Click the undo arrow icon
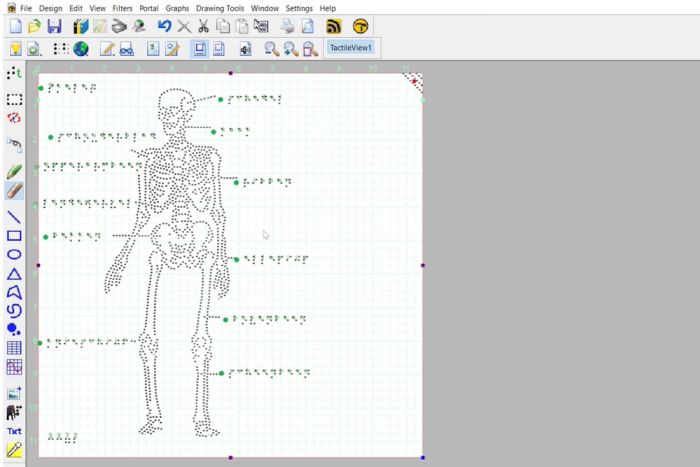700x467 pixels. coord(164,26)
